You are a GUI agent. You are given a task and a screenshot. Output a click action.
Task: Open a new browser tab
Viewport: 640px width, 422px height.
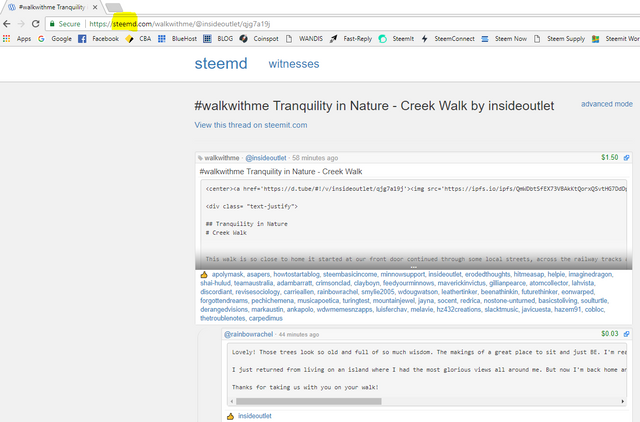pyautogui.click(x=114, y=7)
